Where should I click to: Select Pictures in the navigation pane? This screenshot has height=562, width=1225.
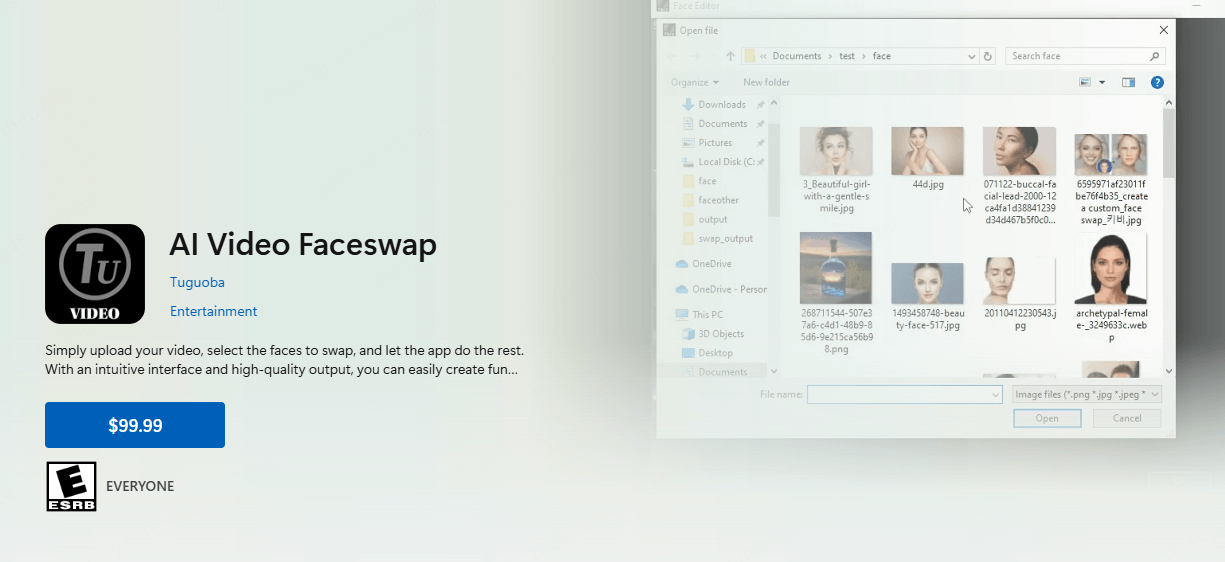715,143
